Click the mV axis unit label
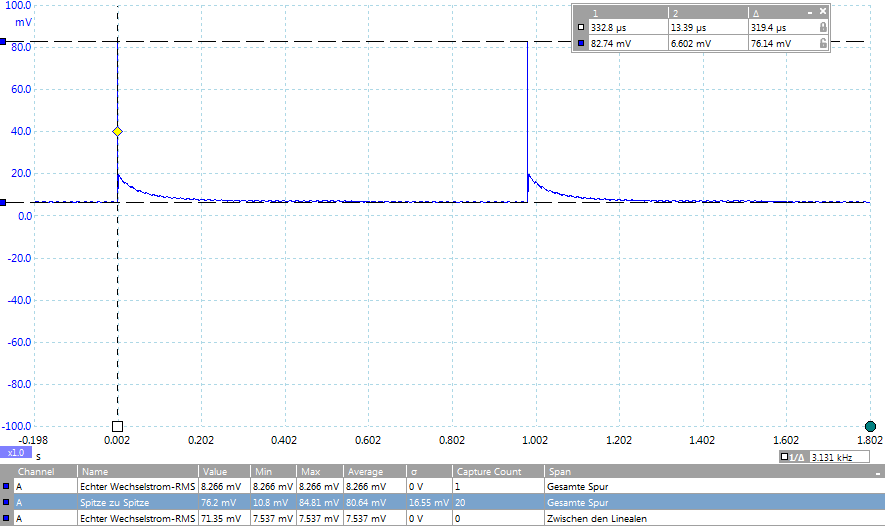 23,22
